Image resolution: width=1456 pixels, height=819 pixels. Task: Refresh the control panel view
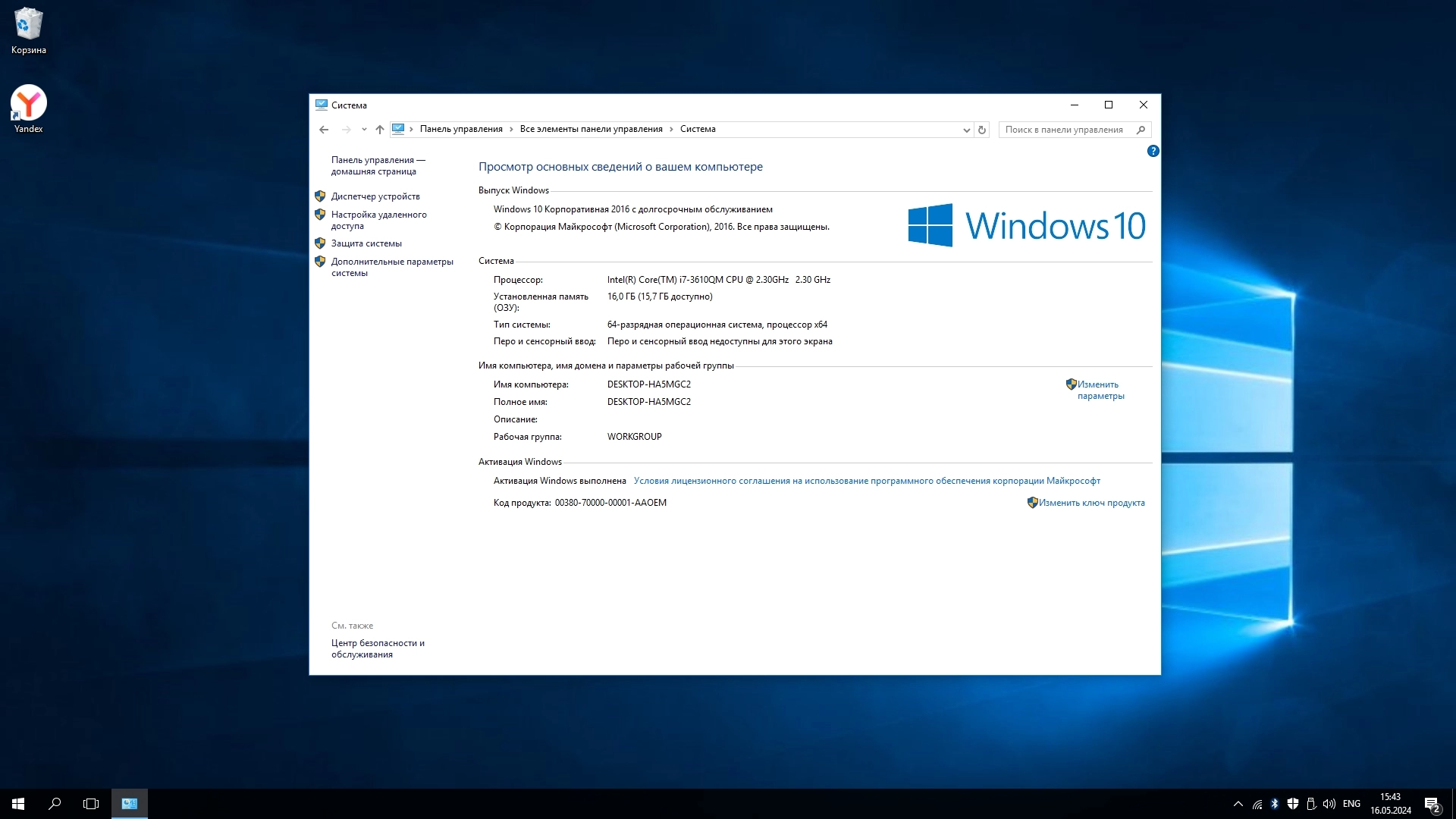pos(982,130)
